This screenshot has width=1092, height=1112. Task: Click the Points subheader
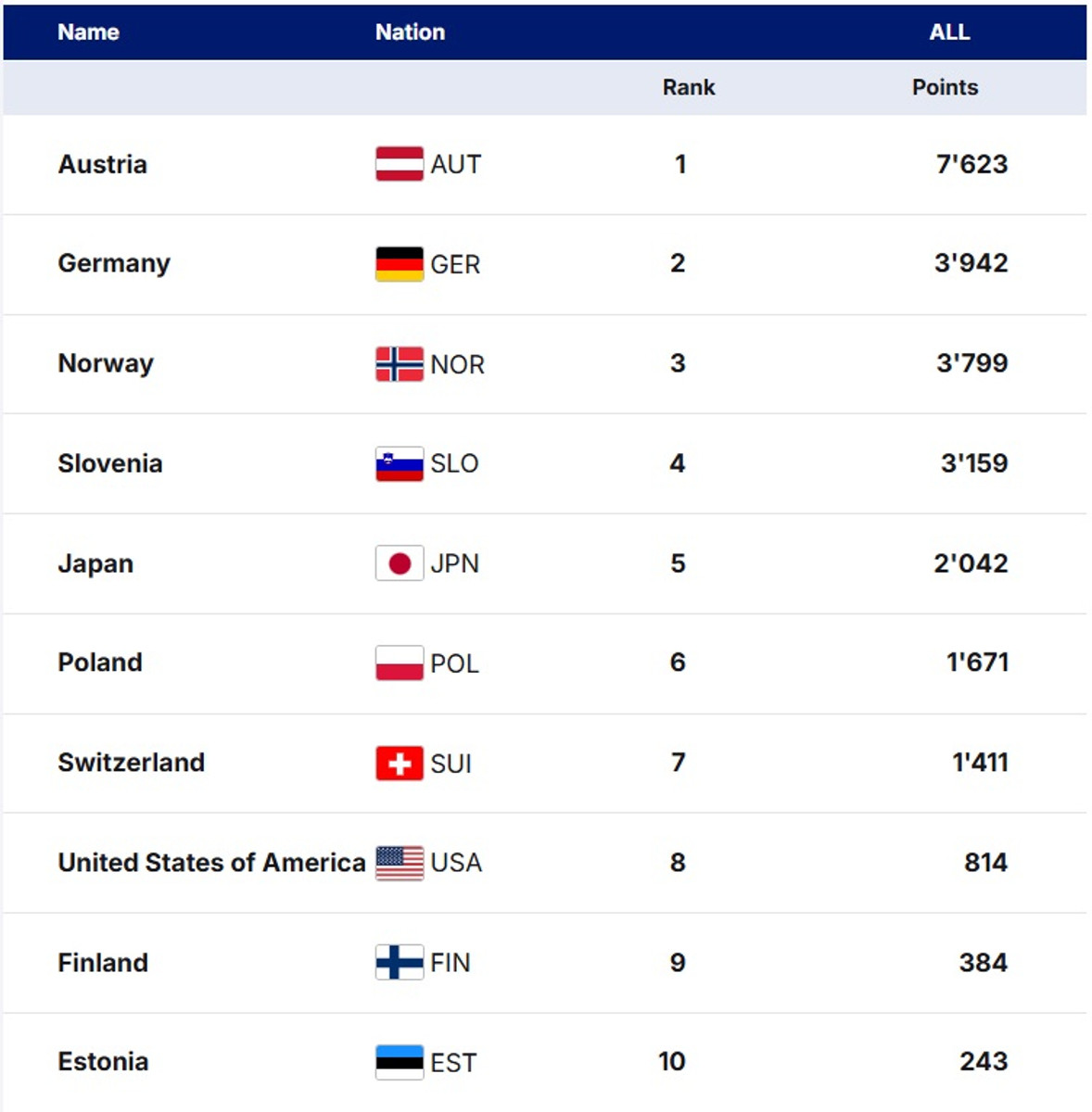(x=945, y=88)
